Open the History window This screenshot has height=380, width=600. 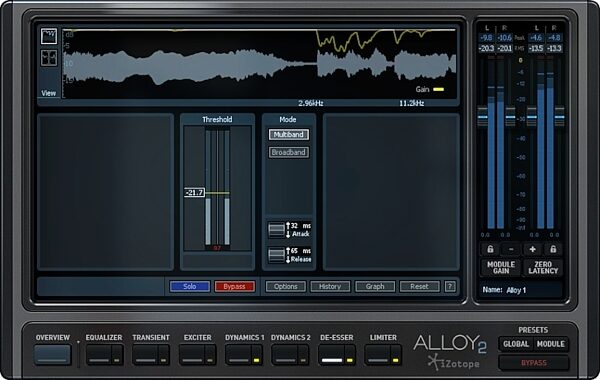click(330, 286)
